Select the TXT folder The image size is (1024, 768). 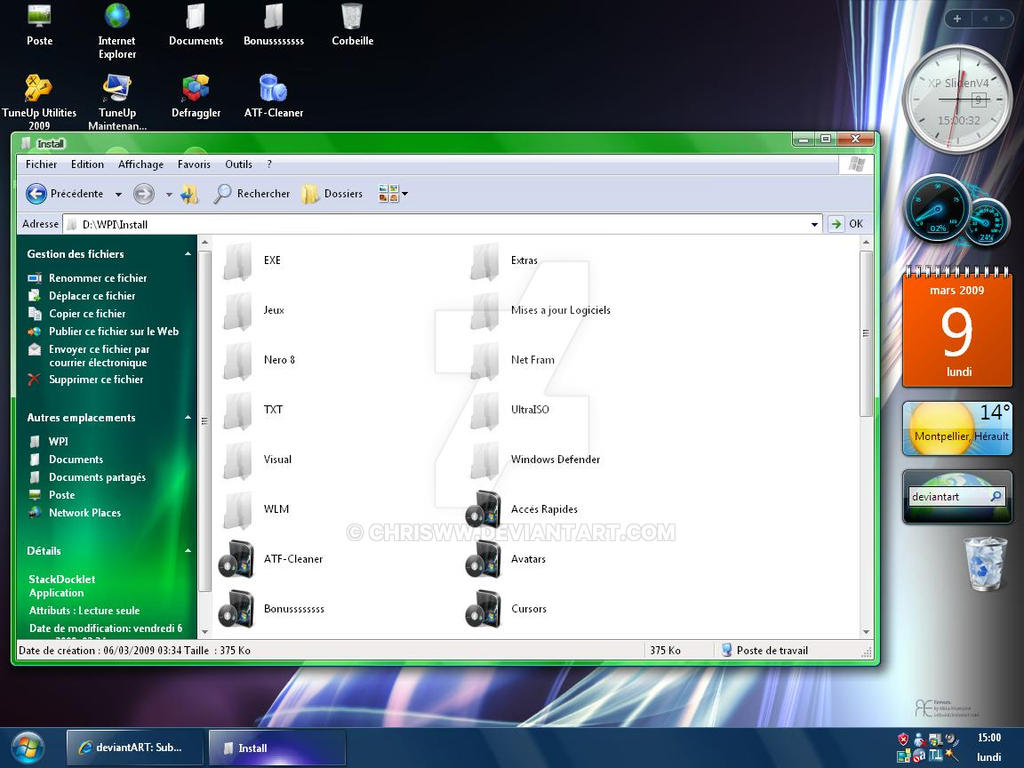[253, 409]
